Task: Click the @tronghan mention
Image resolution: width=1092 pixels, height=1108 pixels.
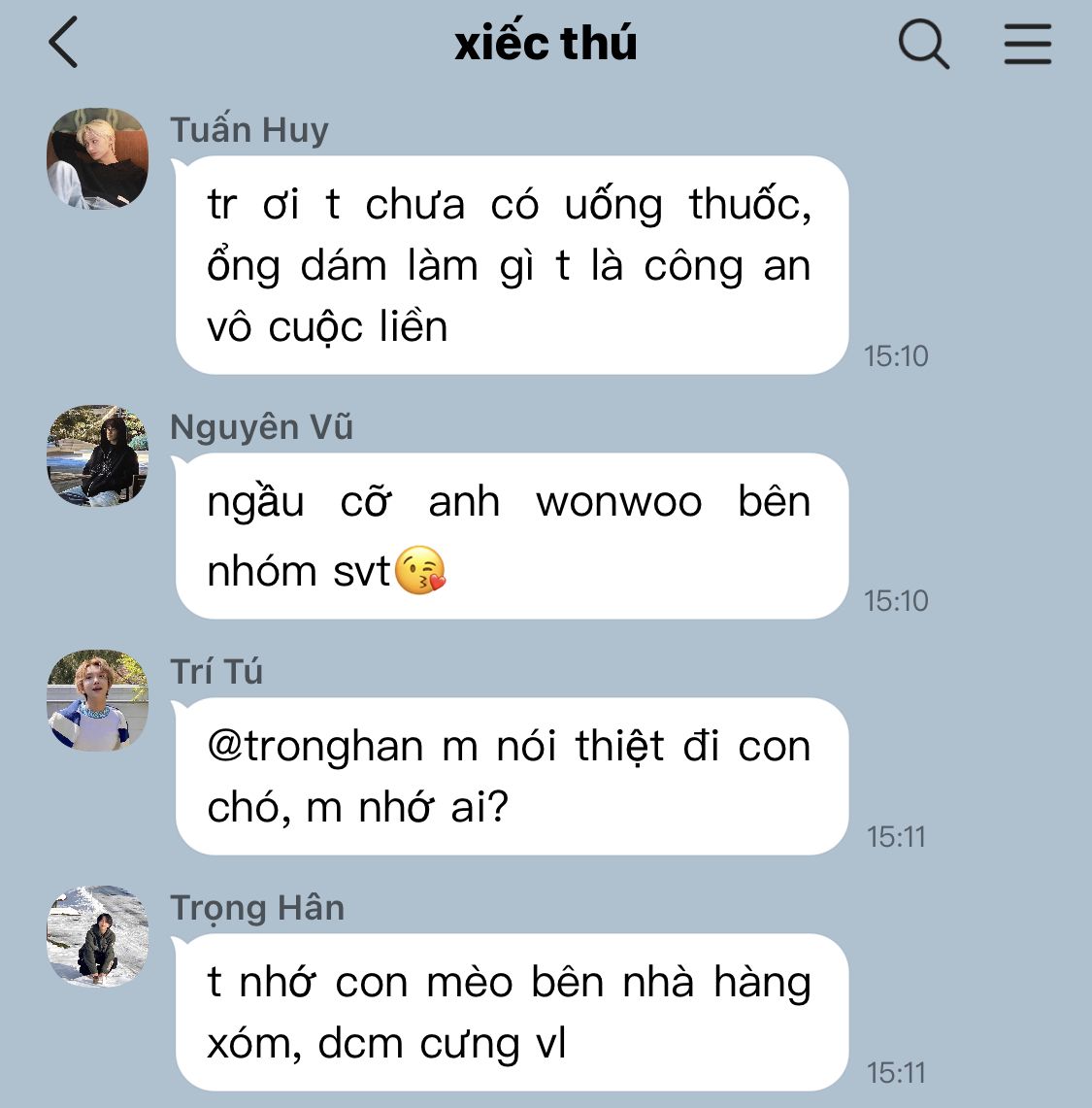Action: (x=315, y=747)
